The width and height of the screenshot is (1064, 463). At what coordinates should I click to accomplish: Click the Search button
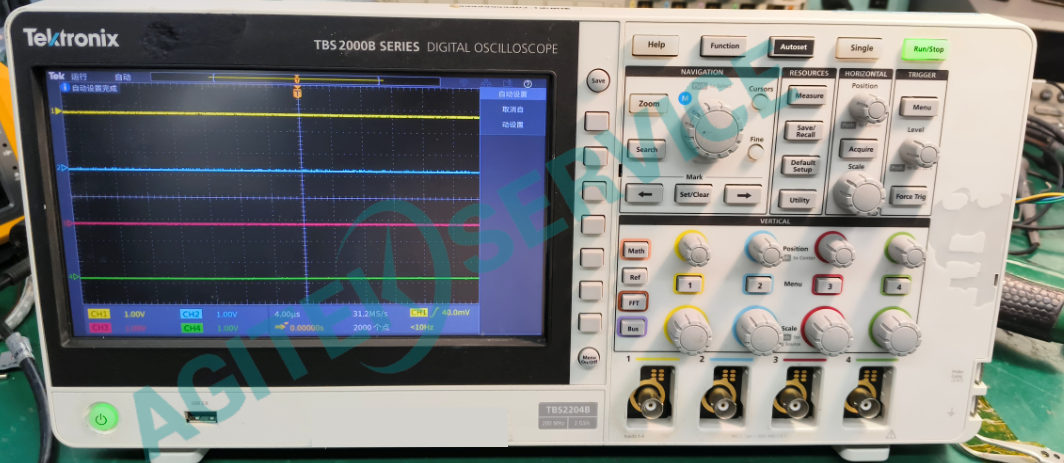point(646,149)
